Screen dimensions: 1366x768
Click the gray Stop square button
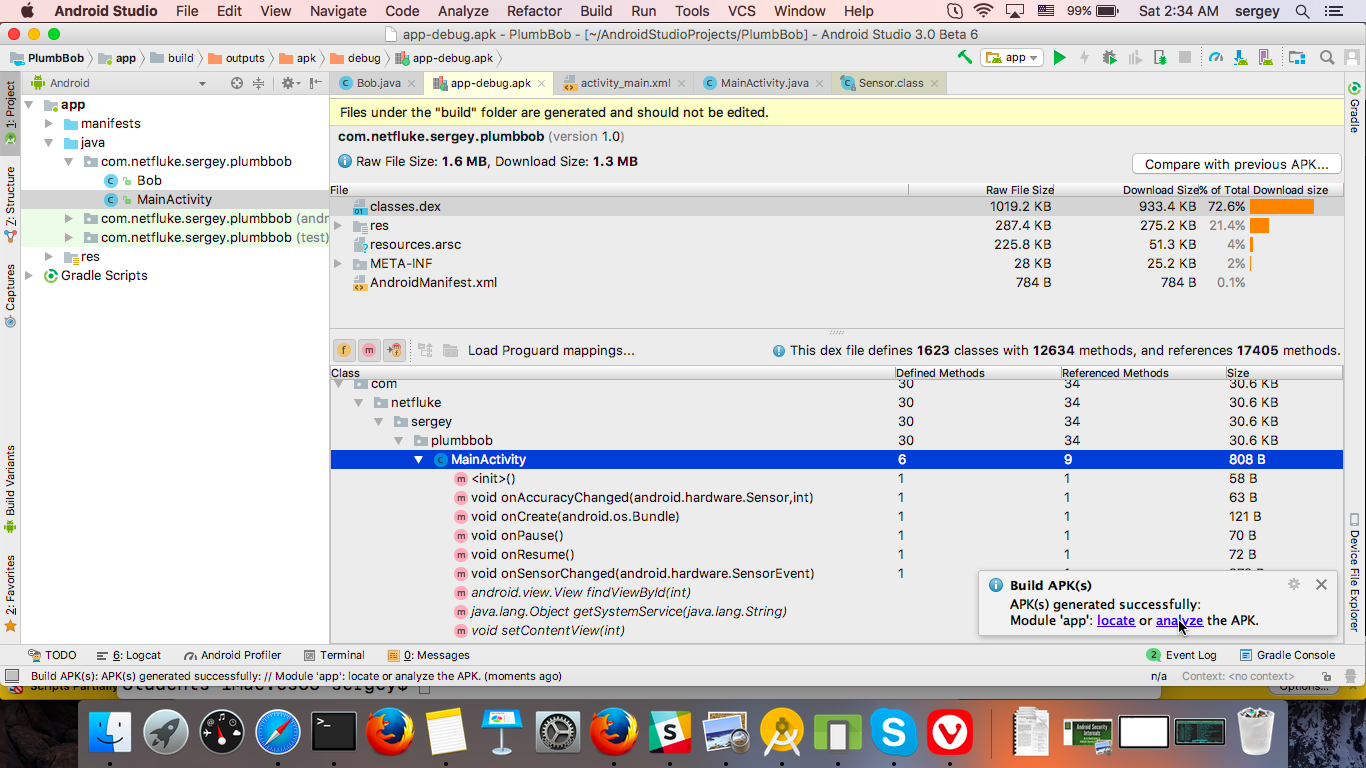pos(1184,58)
